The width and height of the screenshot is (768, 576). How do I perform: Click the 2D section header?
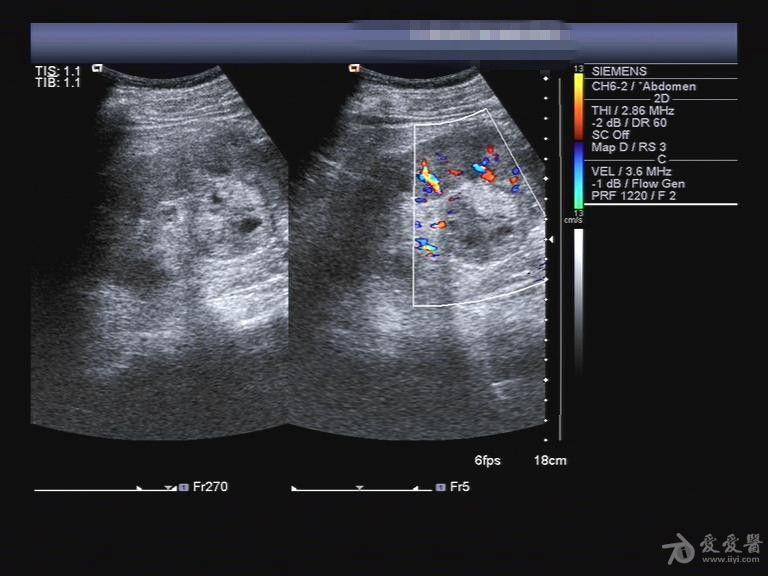[661, 98]
